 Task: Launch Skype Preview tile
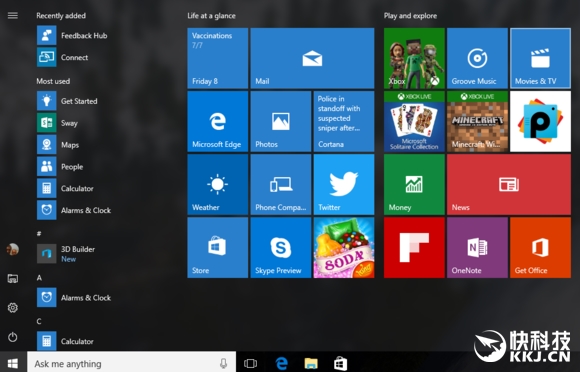[x=281, y=248]
